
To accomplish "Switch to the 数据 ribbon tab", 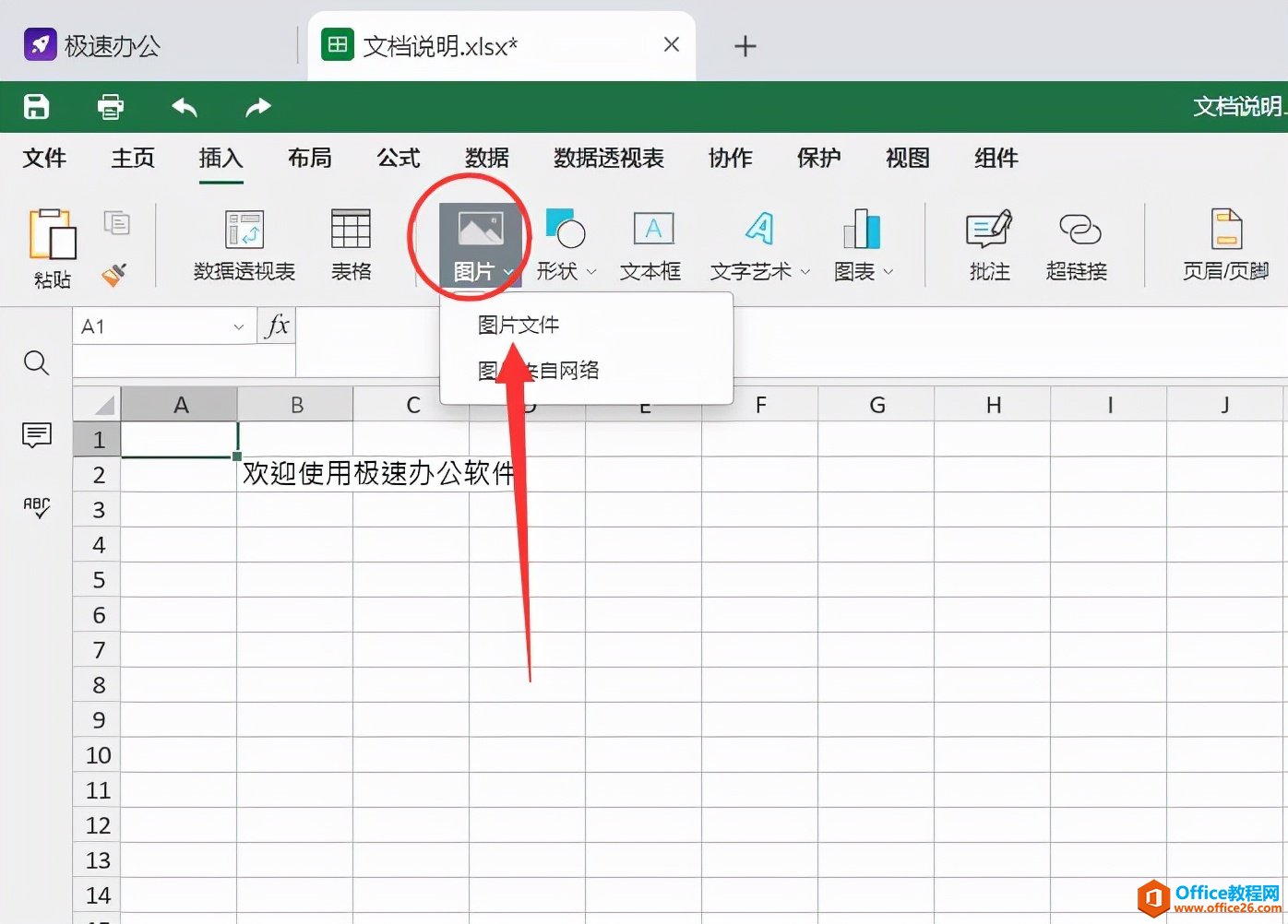I will pos(486,159).
